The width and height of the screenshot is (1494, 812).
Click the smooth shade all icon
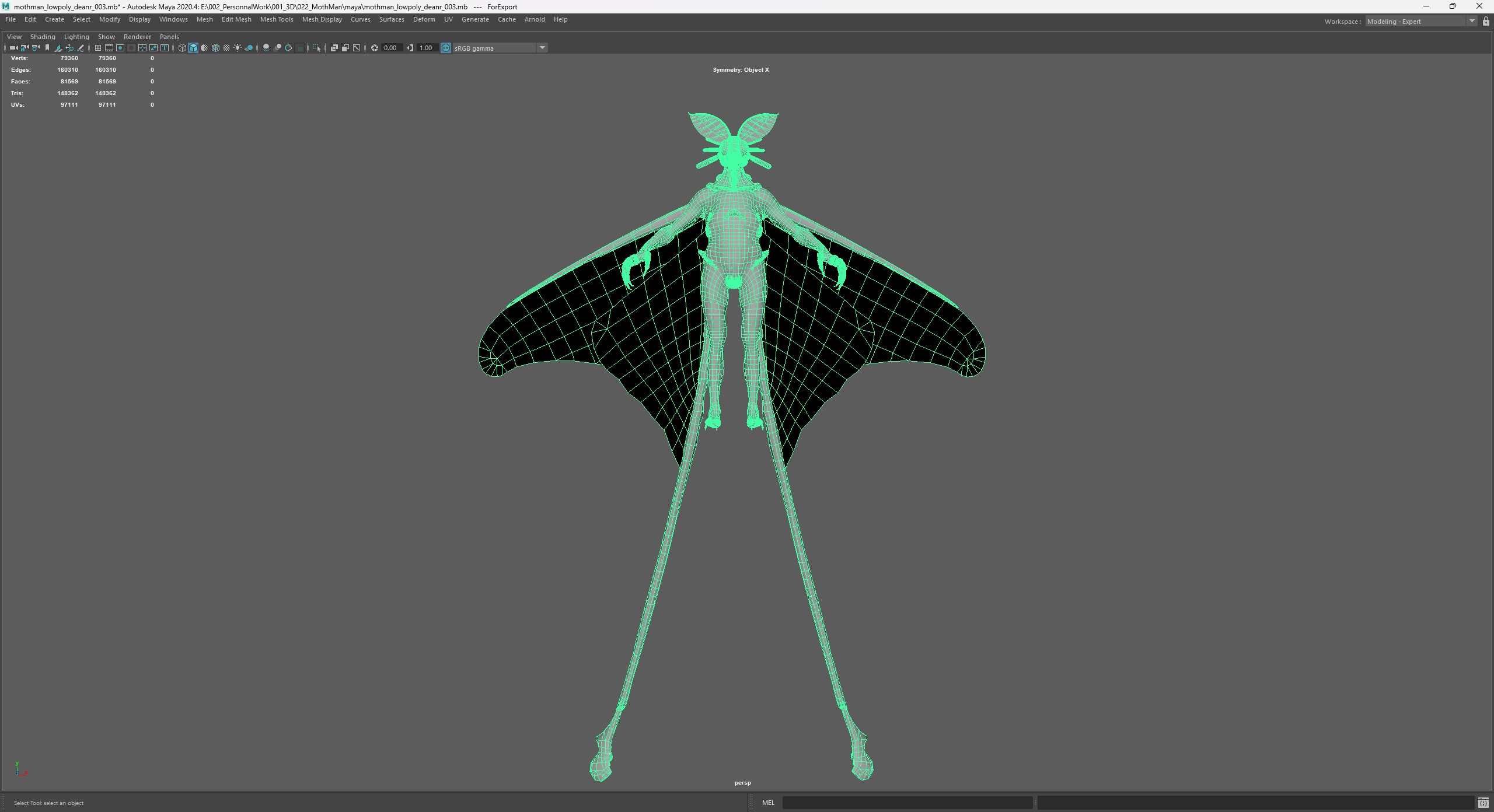[x=193, y=48]
